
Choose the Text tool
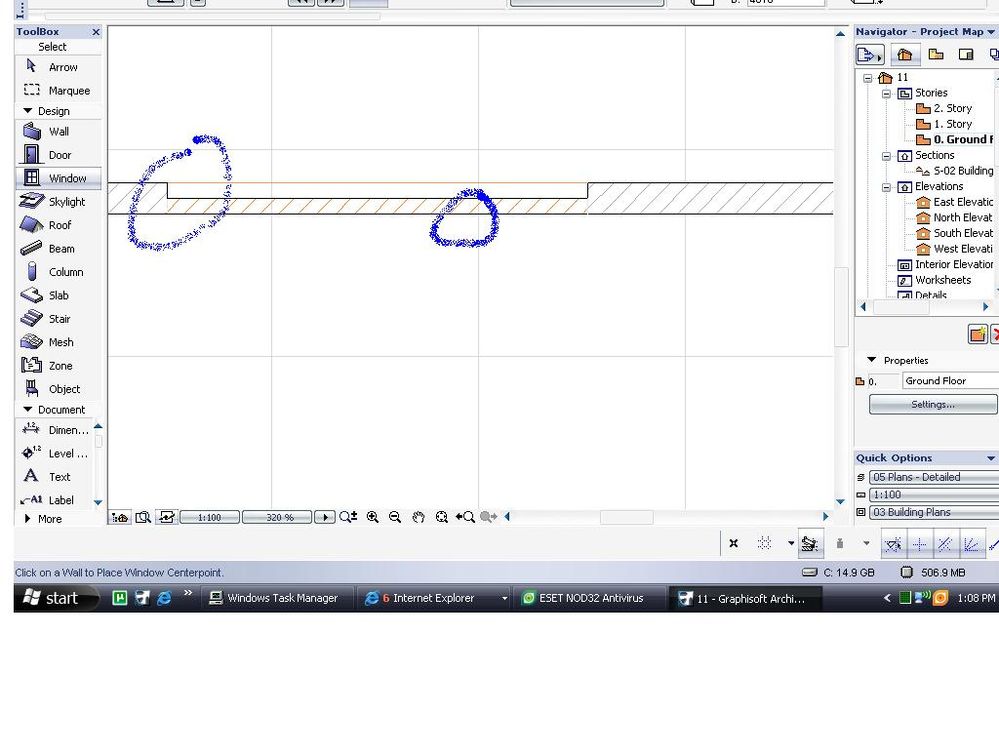tap(54, 476)
